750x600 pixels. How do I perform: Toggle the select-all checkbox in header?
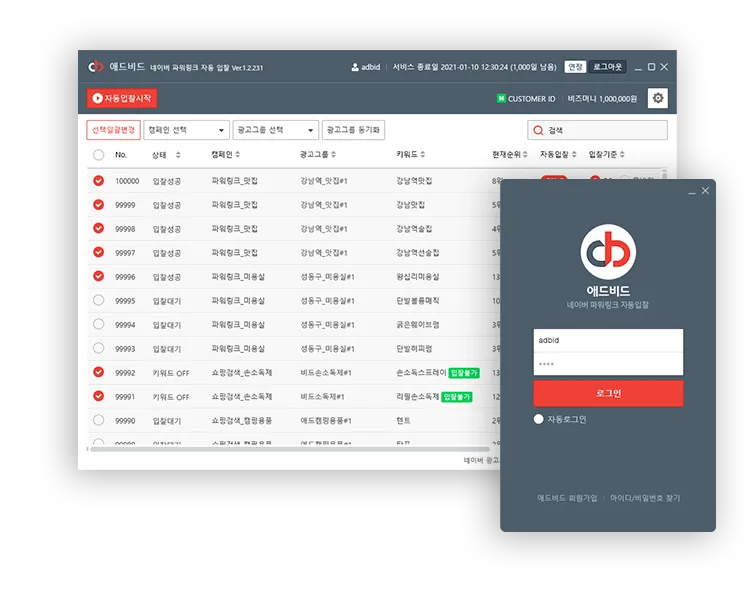tap(99, 155)
